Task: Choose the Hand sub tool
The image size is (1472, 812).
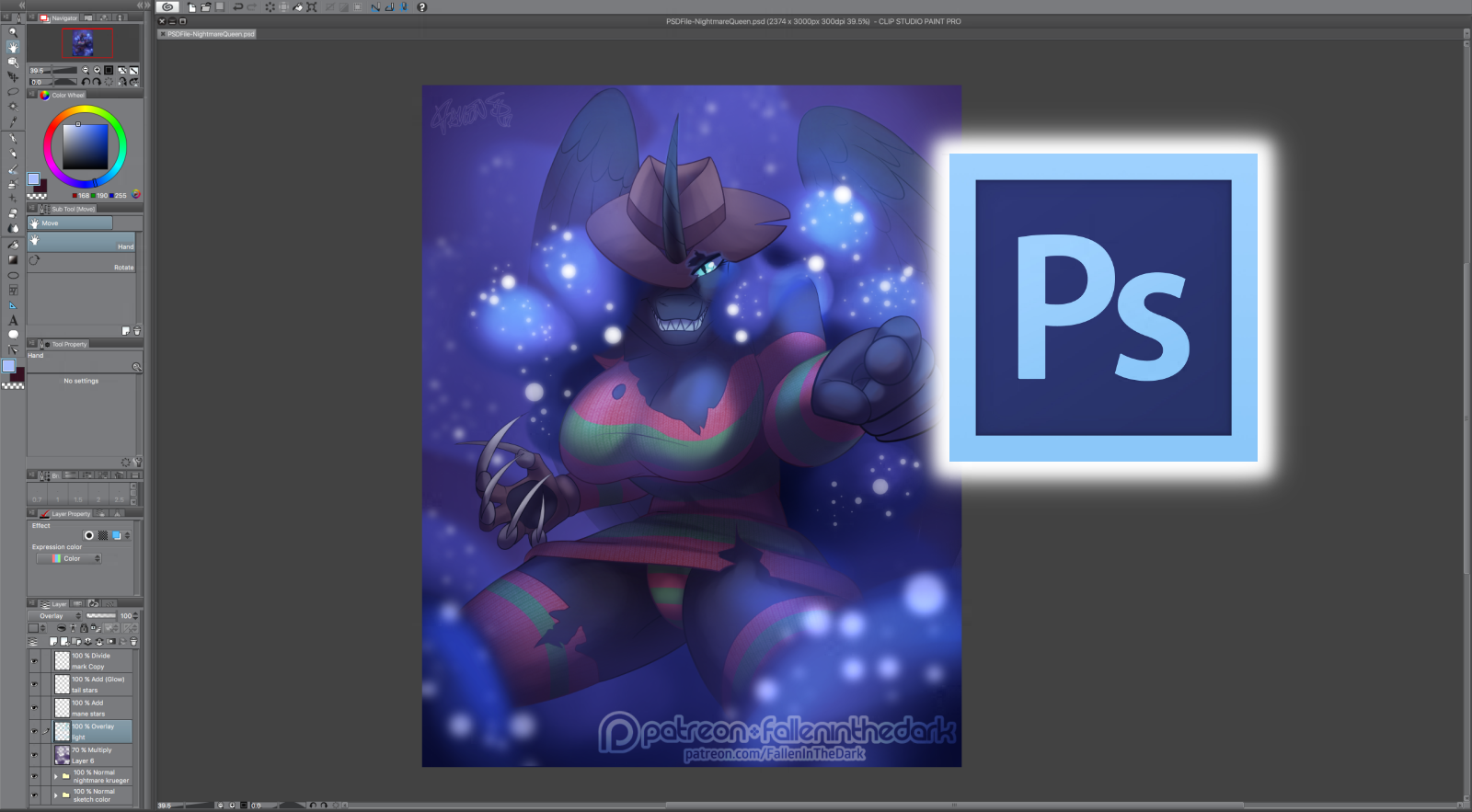Action: tap(82, 243)
